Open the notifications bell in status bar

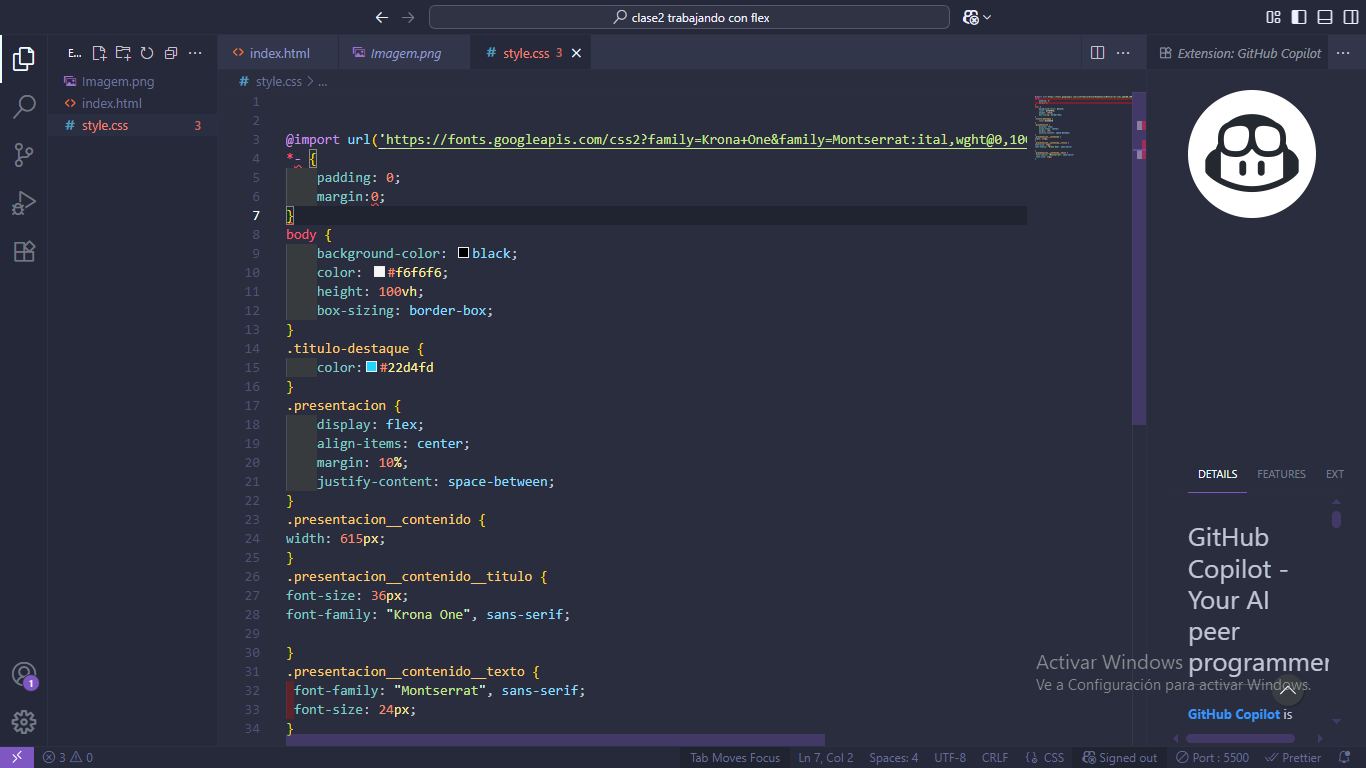coord(1346,757)
